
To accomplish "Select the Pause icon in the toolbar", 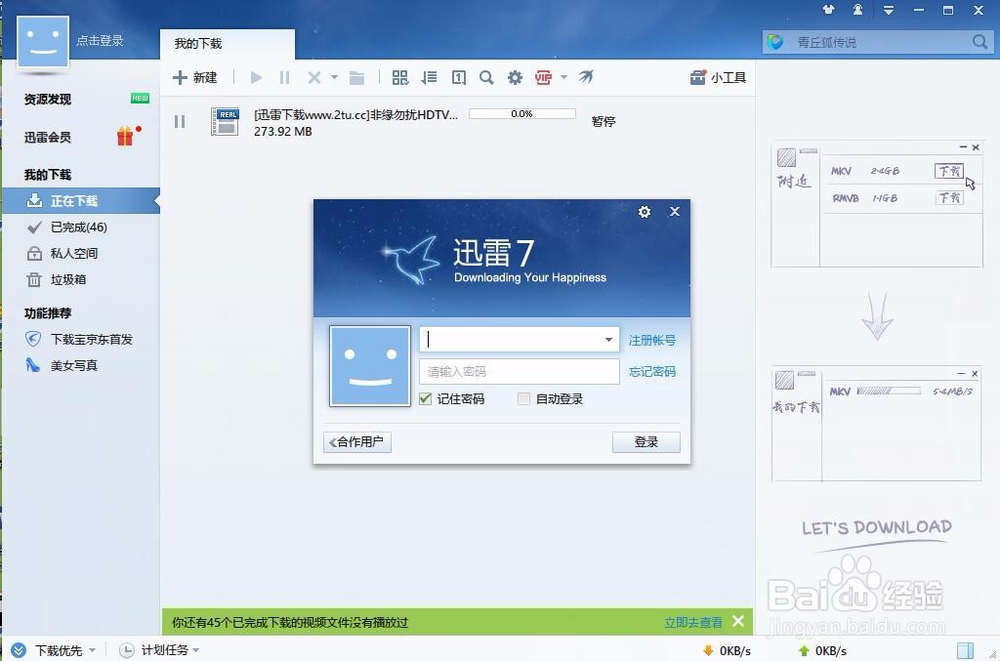I will tap(285, 77).
